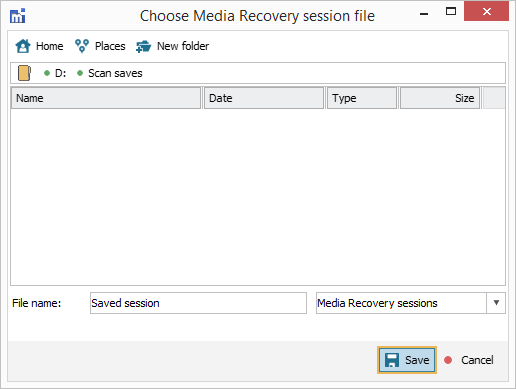The height and width of the screenshot is (389, 516).
Task: Open Places via the pin markers icon
Action: (x=82, y=46)
